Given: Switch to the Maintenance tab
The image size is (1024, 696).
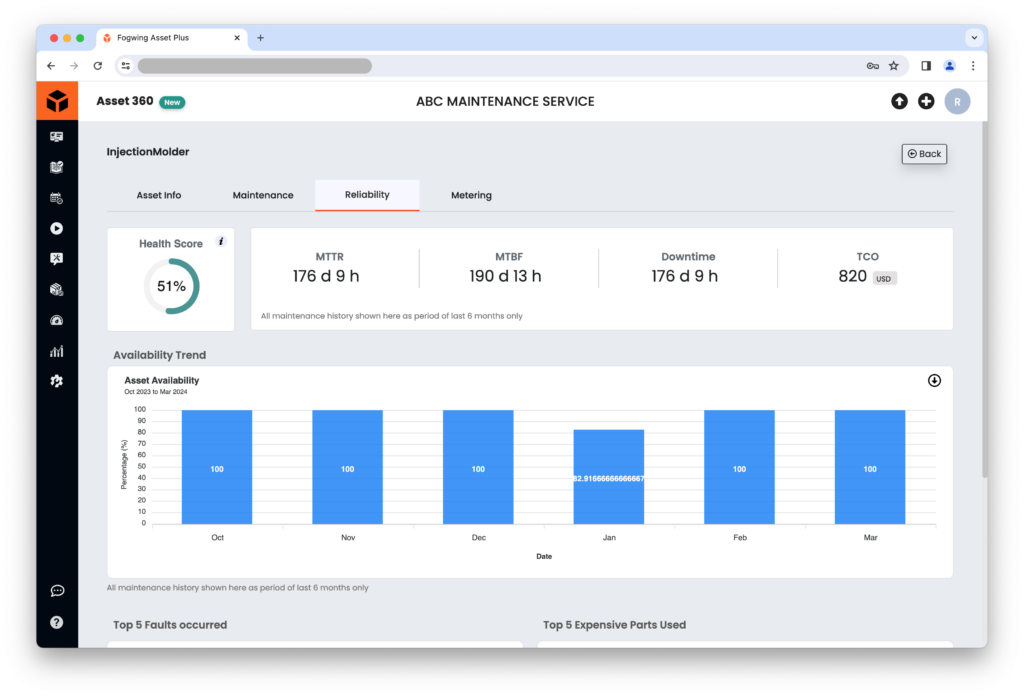Looking at the screenshot, I should [263, 195].
